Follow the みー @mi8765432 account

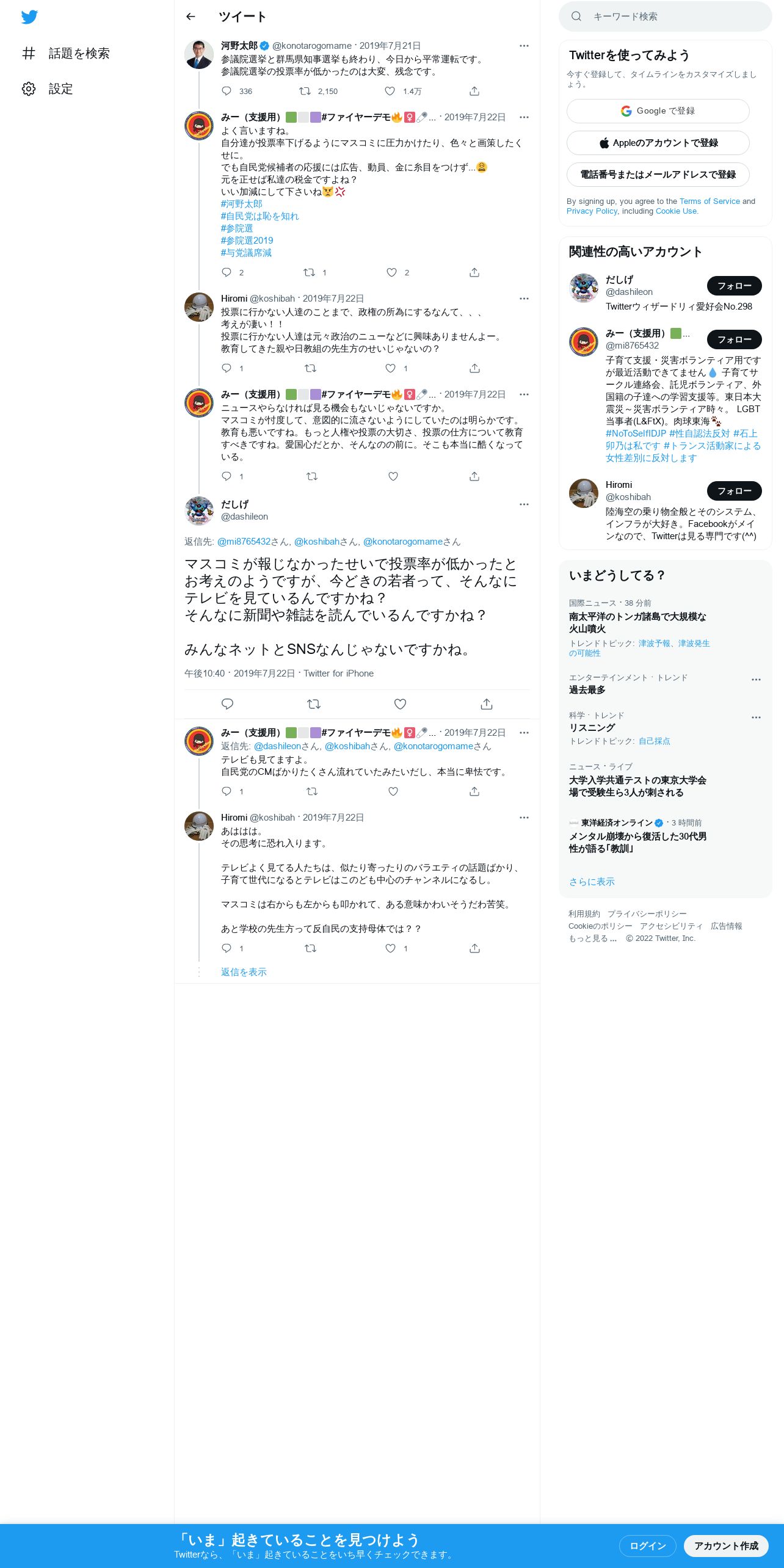click(x=735, y=339)
